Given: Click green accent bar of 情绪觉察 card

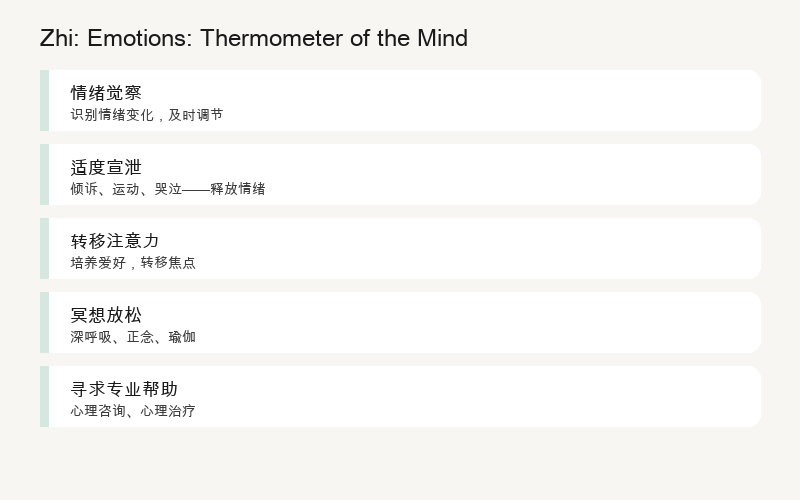Looking at the screenshot, I should (x=44, y=101).
